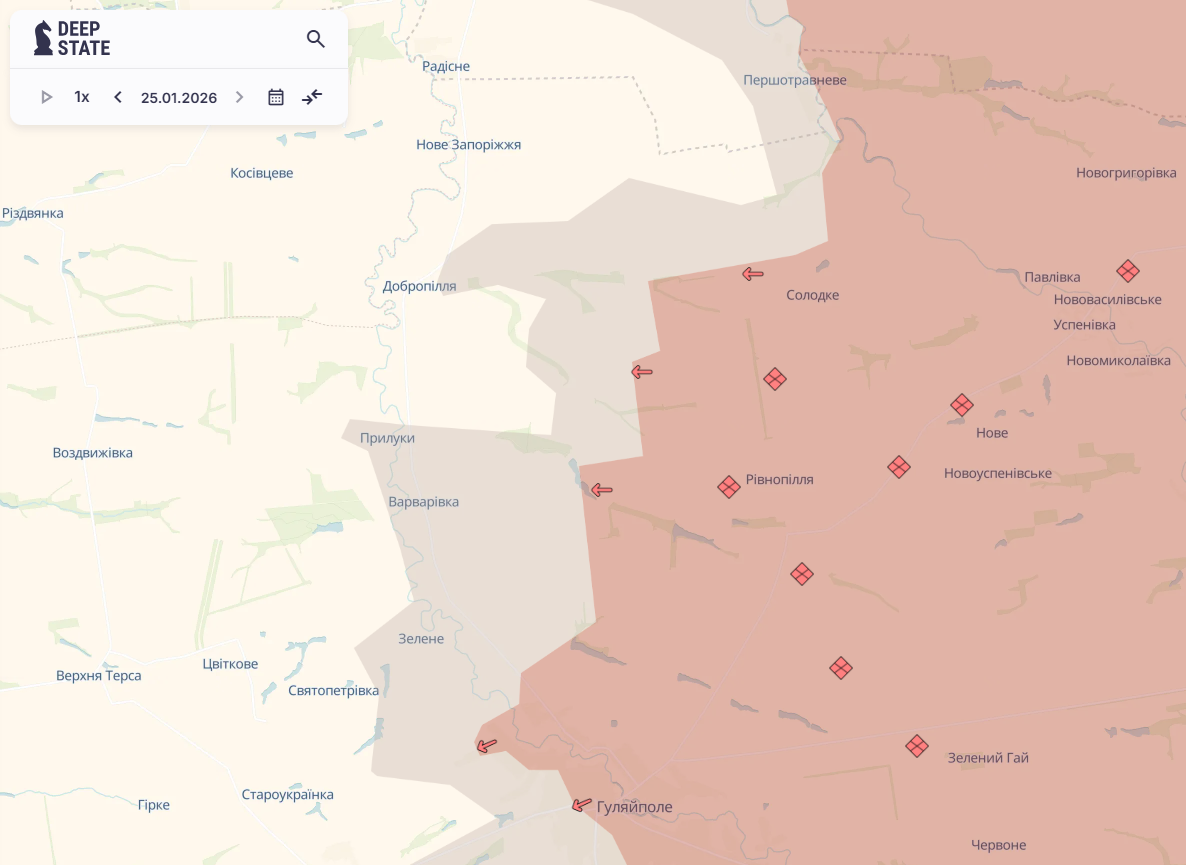Select the Косівцеве label

(262, 173)
